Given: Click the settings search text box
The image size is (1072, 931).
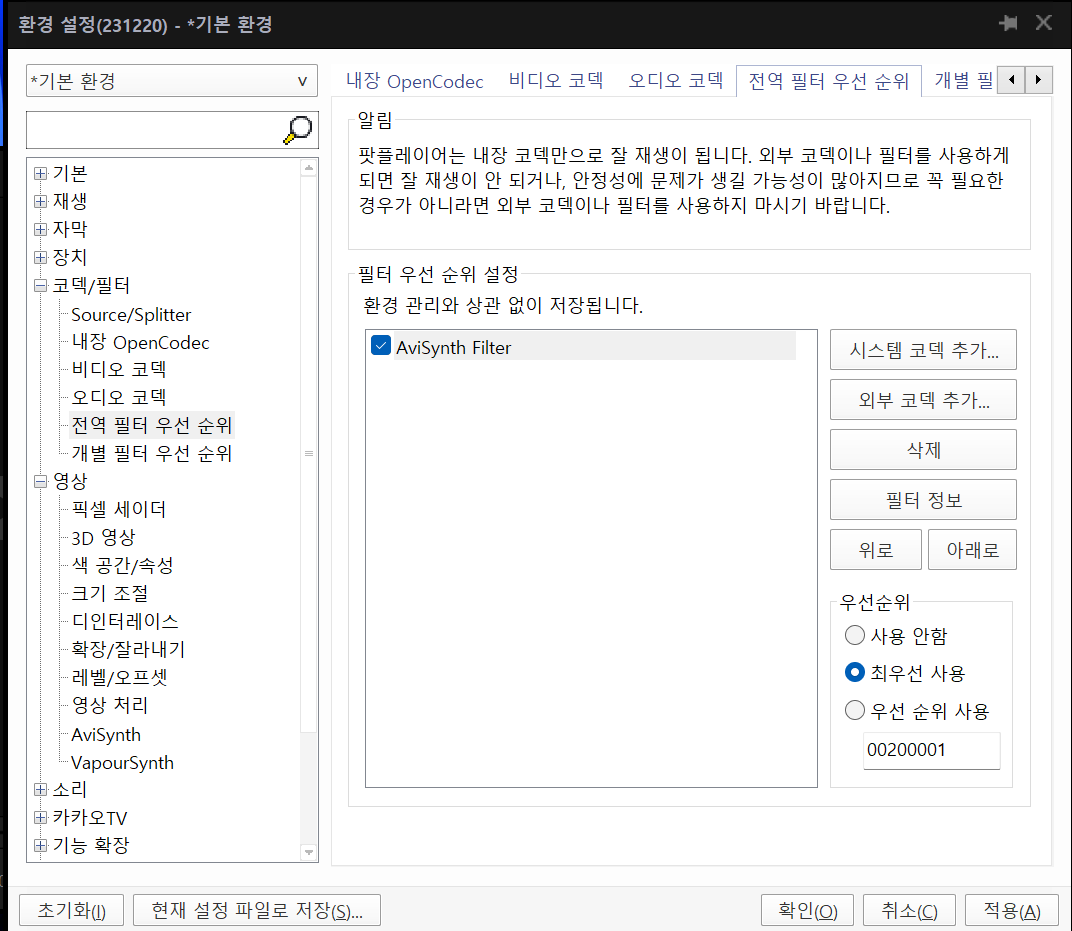Looking at the screenshot, I should click(152, 129).
